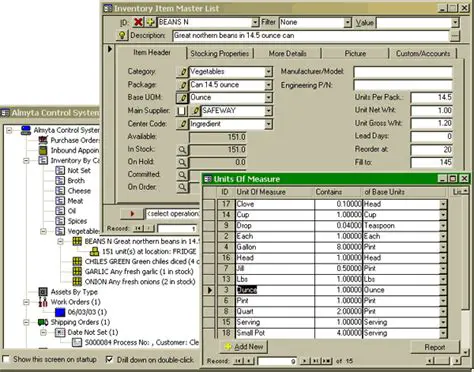The height and width of the screenshot is (372, 474).
Task: Click the magnifier icon beside Committed
Action: pos(182,175)
